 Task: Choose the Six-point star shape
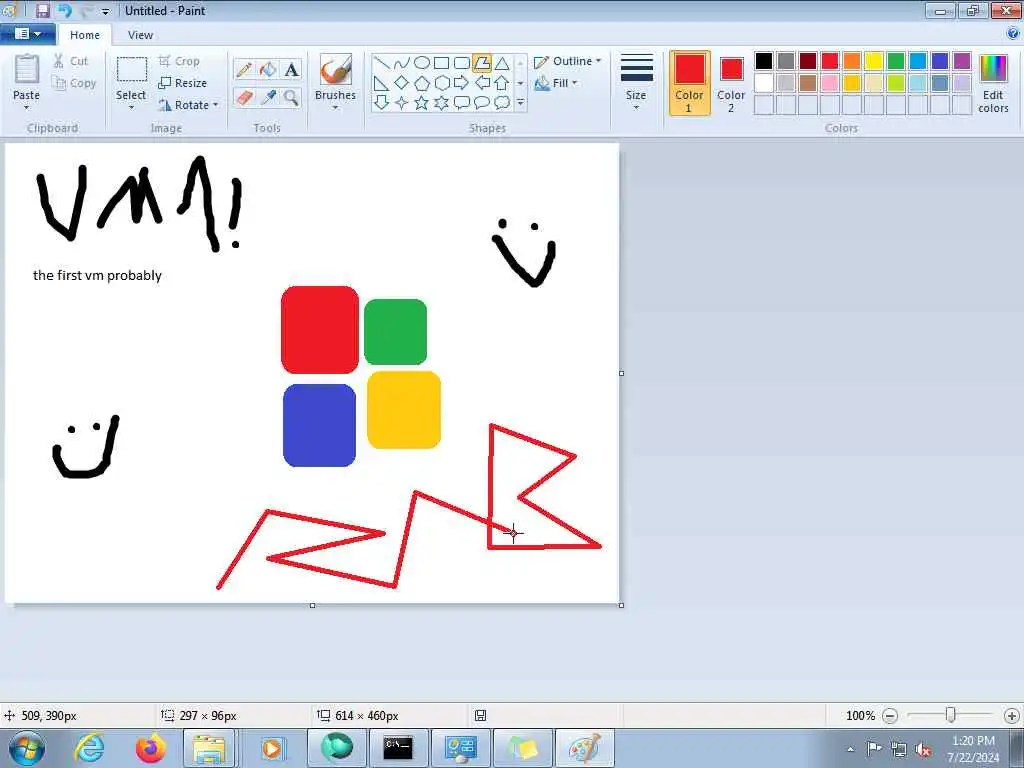pyautogui.click(x=441, y=103)
